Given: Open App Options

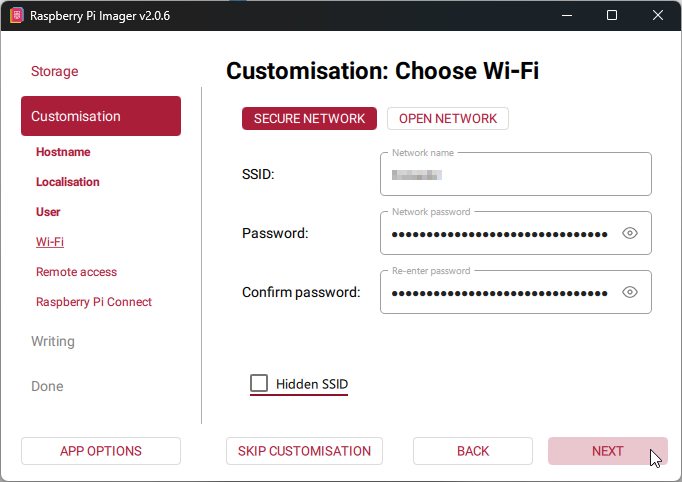Looking at the screenshot, I should coord(100,451).
